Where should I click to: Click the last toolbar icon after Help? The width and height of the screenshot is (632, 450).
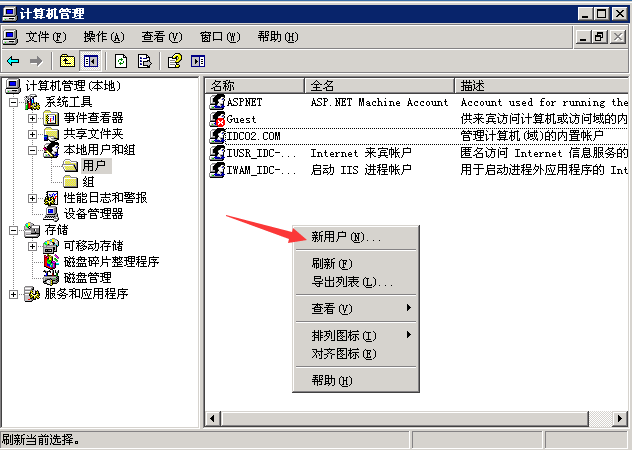tap(198, 61)
